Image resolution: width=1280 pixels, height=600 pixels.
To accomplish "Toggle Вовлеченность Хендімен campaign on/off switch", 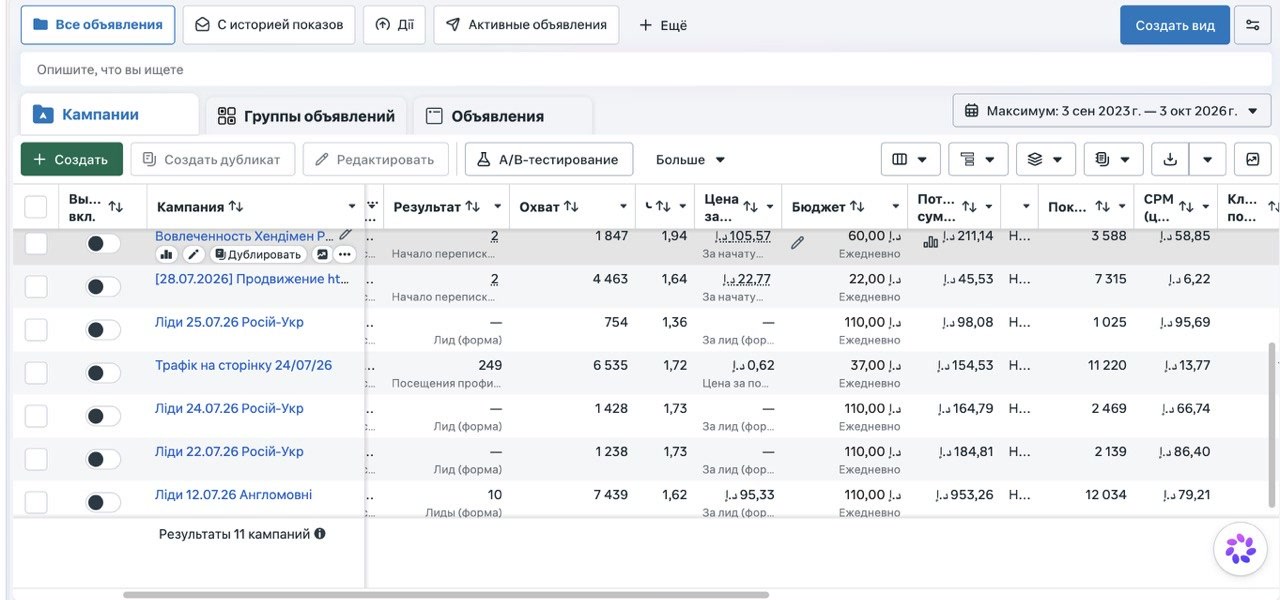I will pos(103,243).
